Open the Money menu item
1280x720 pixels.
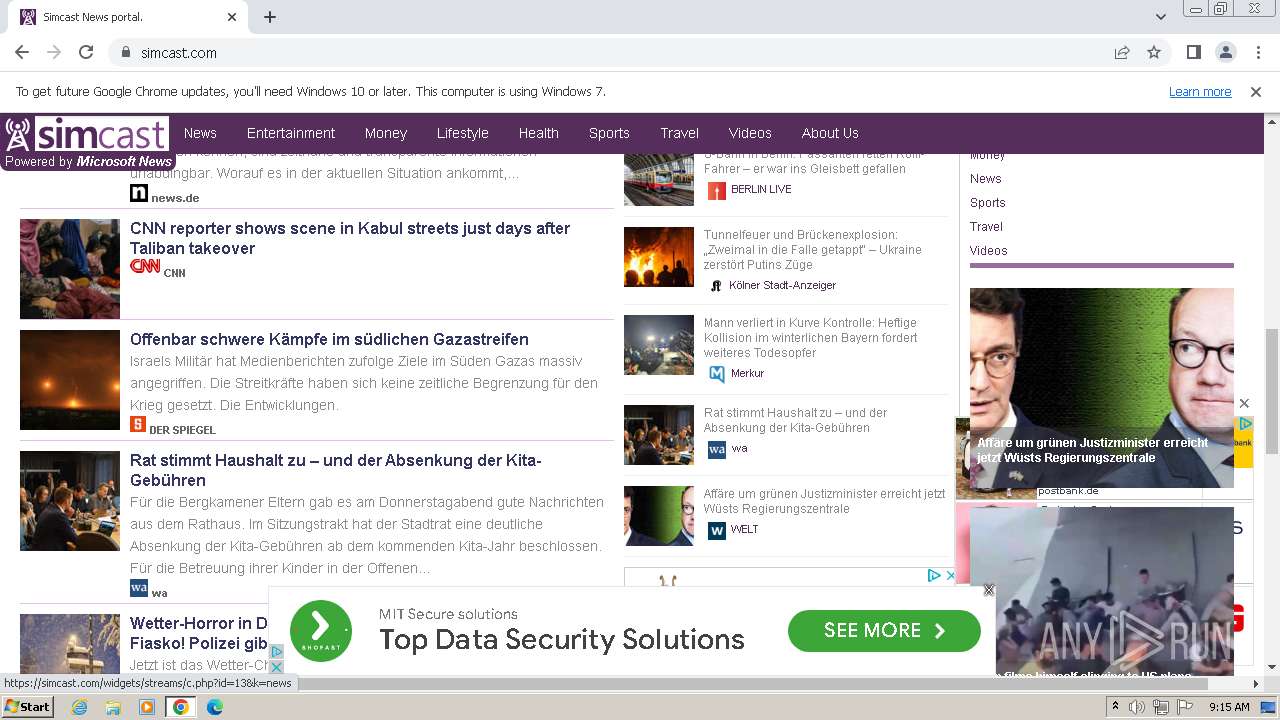[386, 133]
